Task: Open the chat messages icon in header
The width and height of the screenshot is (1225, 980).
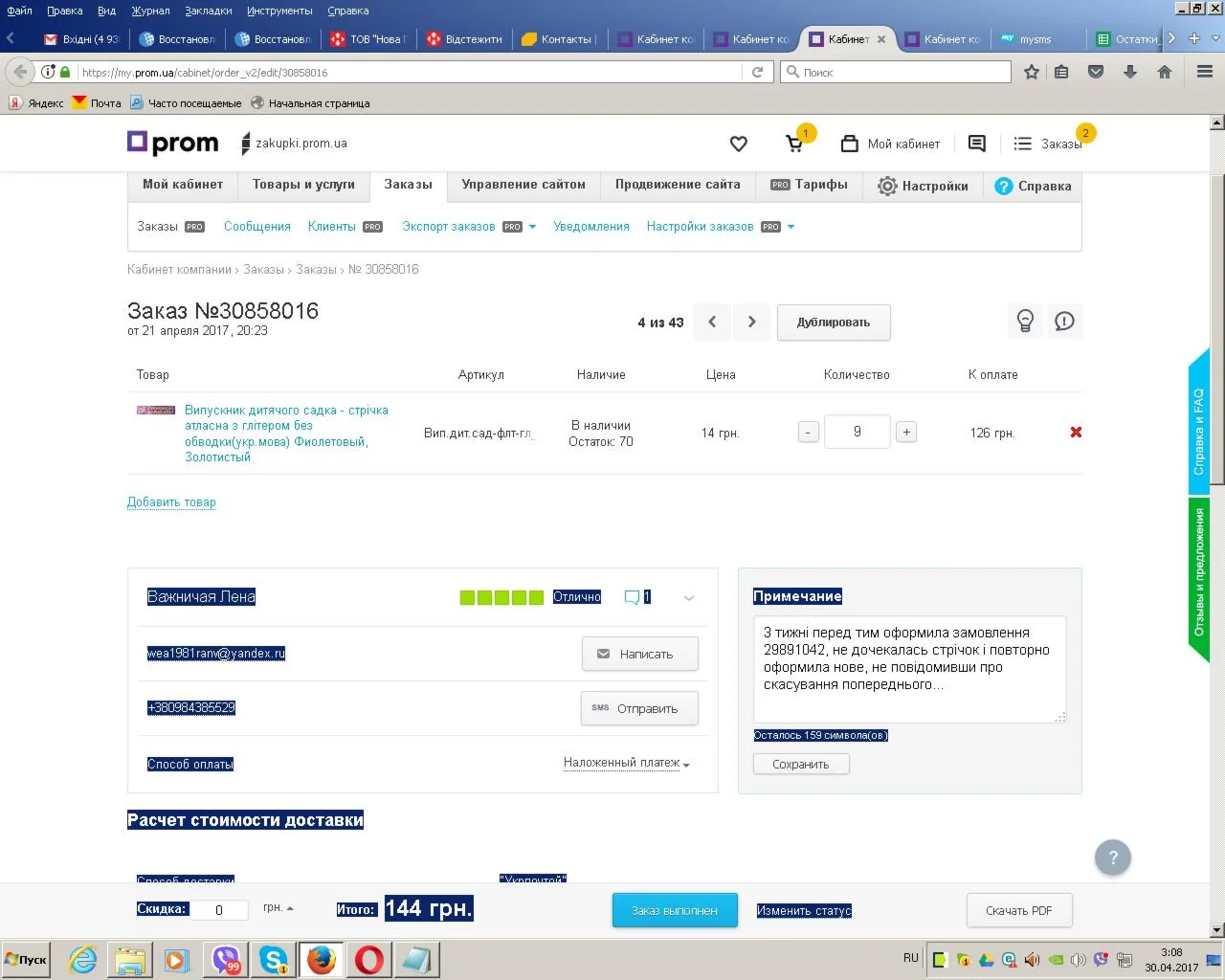Action: tap(976, 144)
